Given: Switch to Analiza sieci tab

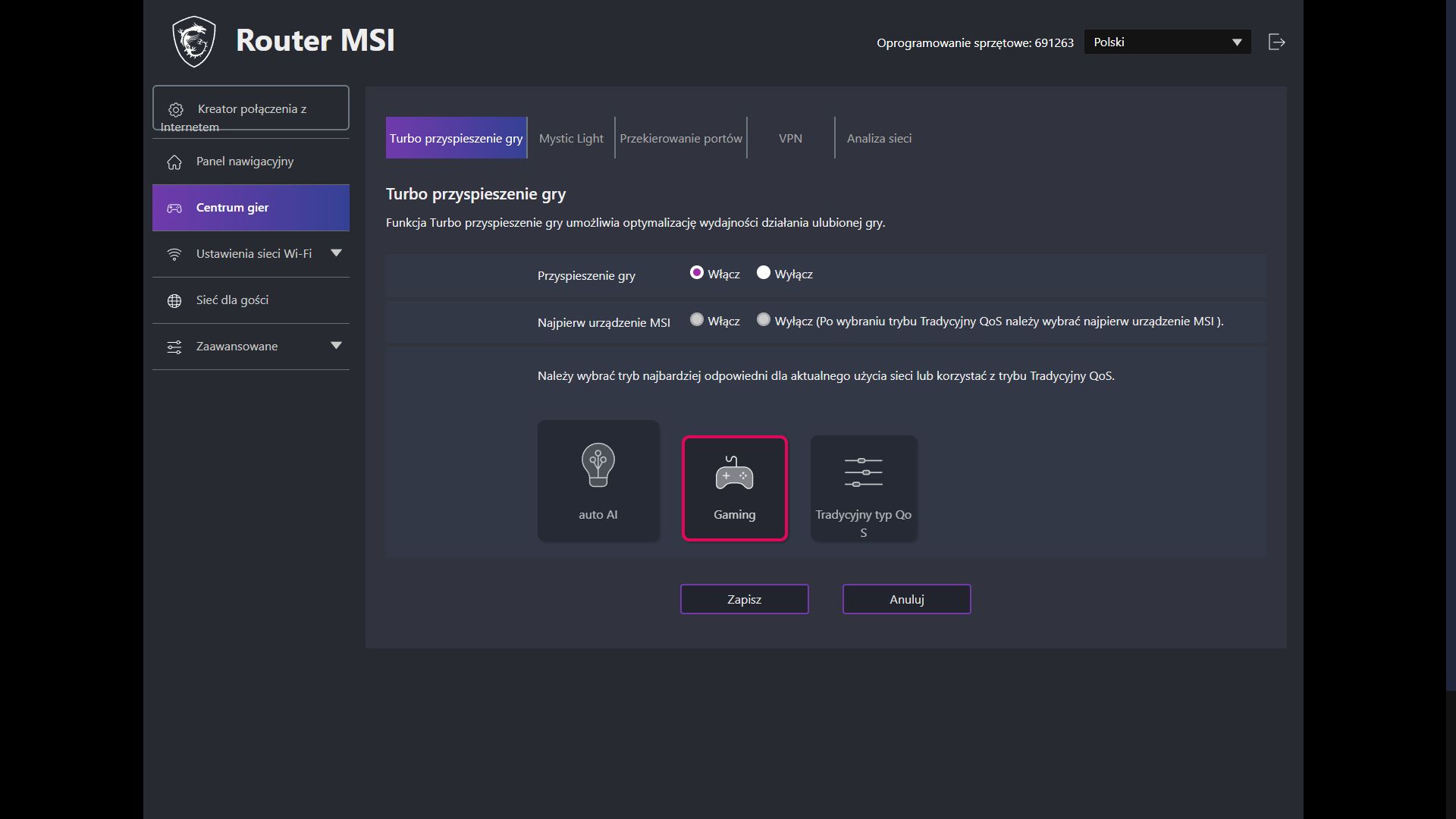Looking at the screenshot, I should click(880, 138).
